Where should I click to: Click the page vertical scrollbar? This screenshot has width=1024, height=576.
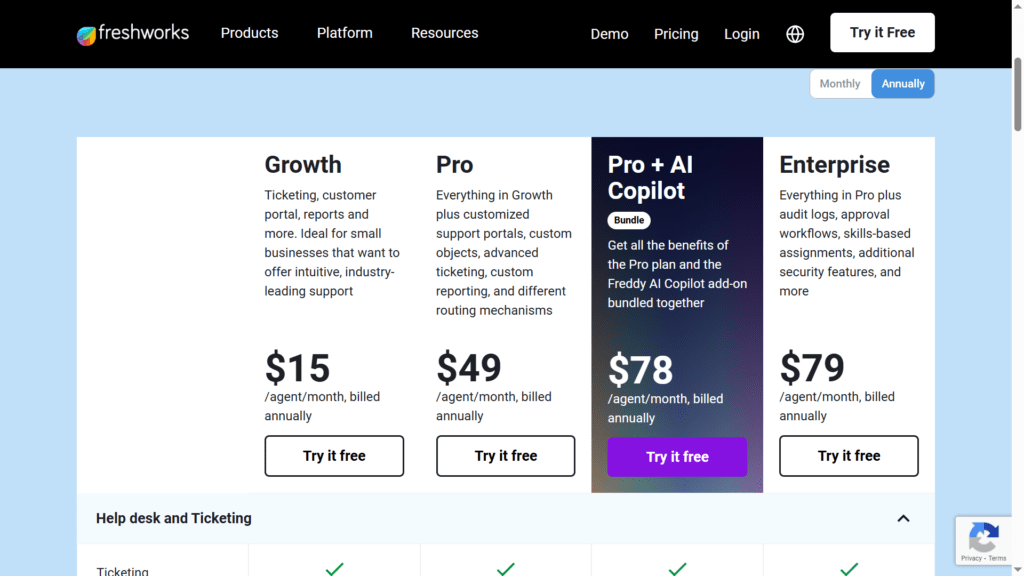click(1017, 94)
